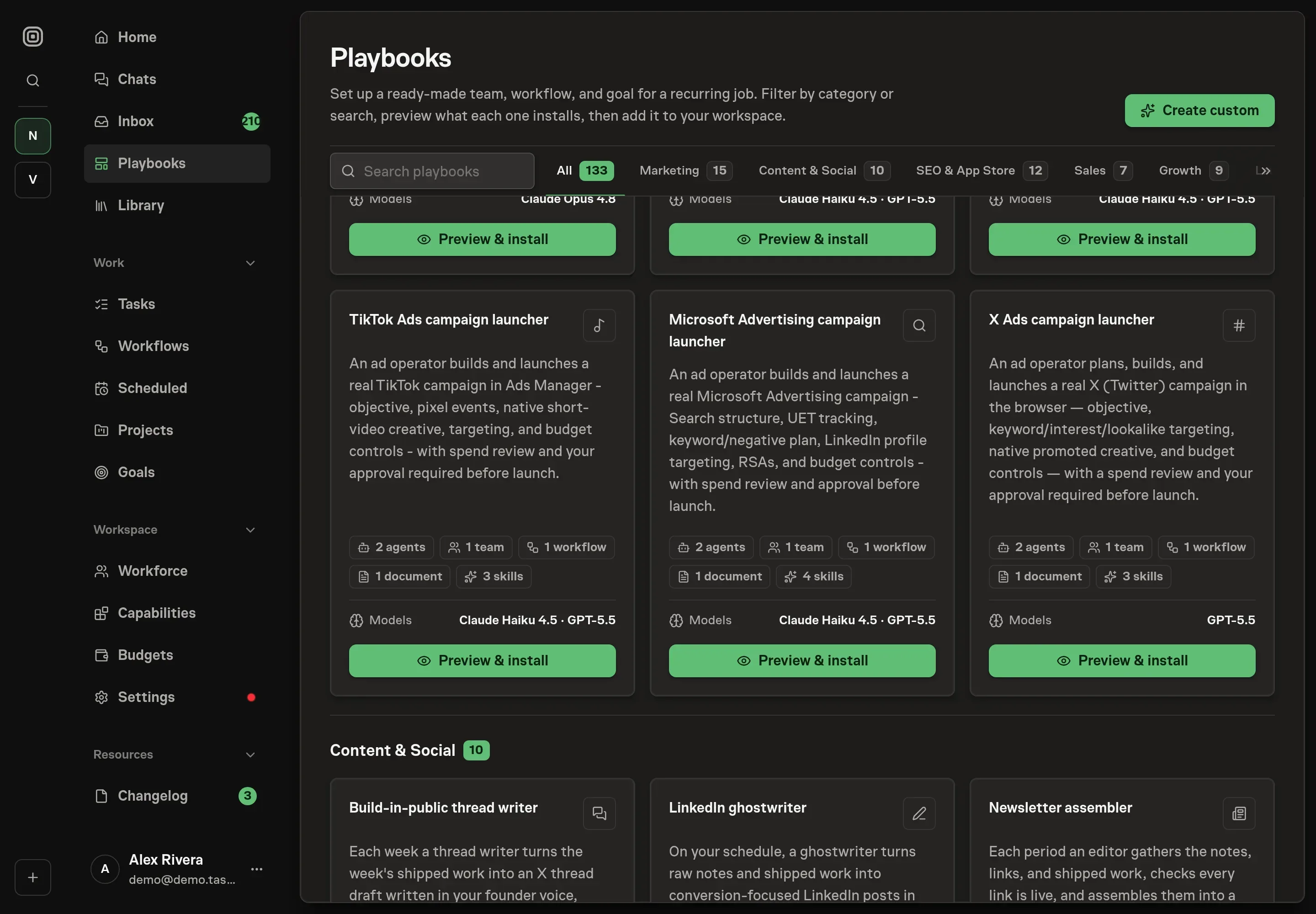Preview & install the X Ads campaign launcher

(x=1122, y=661)
